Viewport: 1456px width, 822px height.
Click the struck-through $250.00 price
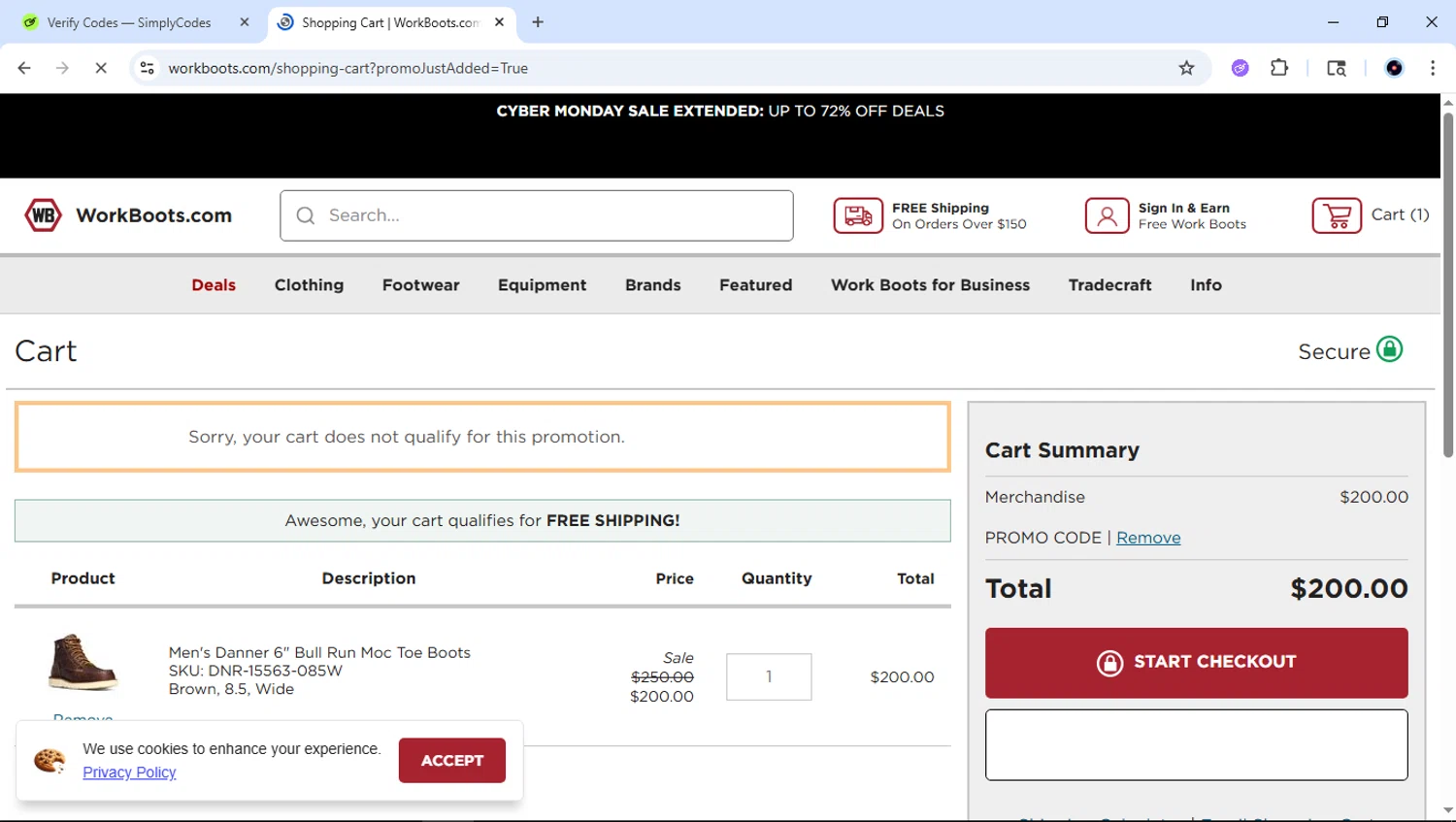(x=662, y=676)
